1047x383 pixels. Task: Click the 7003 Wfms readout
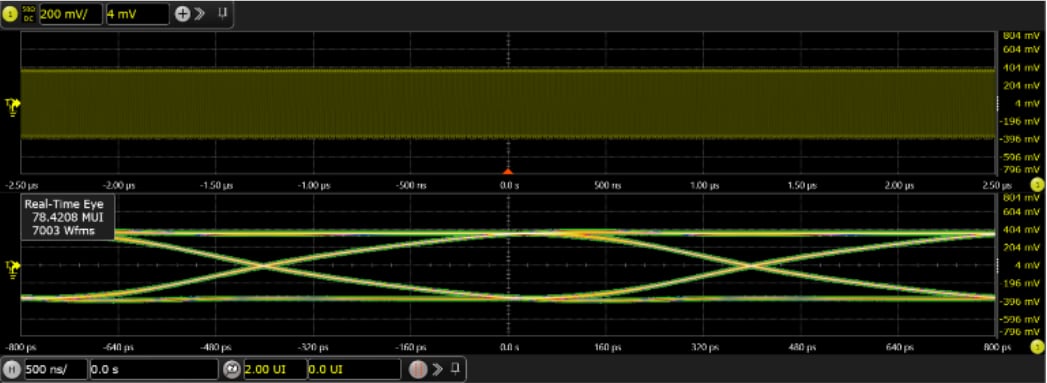[63, 230]
